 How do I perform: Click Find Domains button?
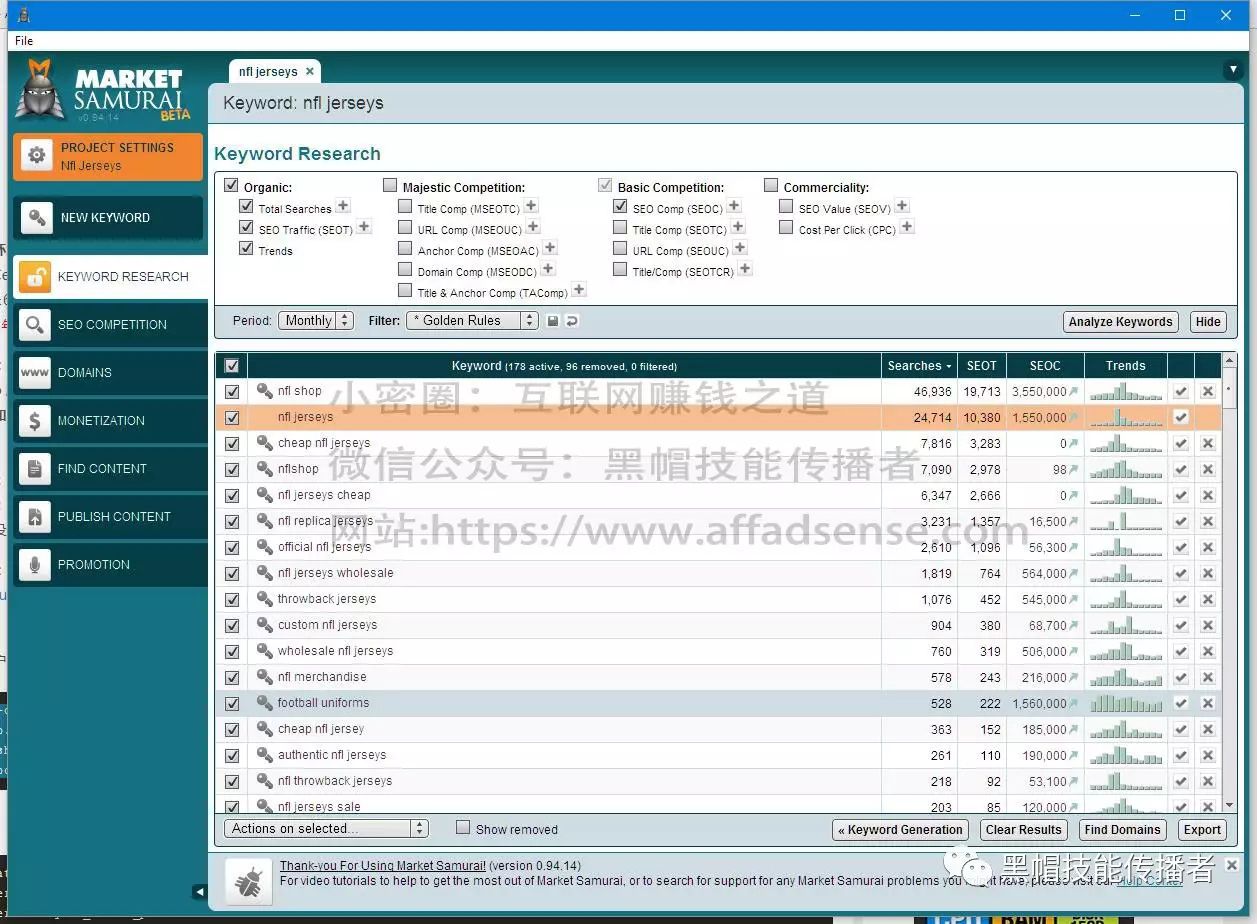coord(1122,830)
